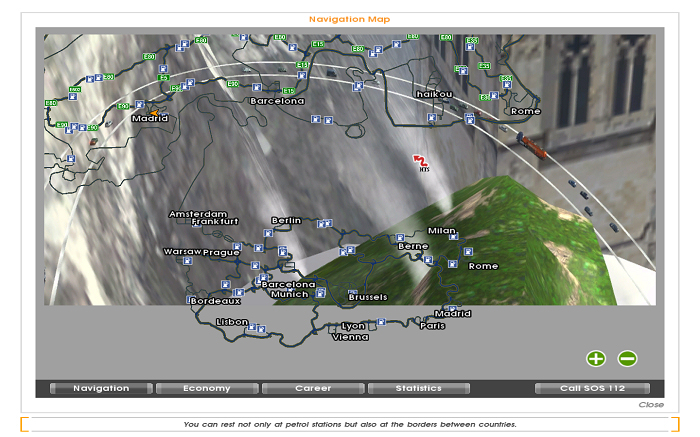
Task: Select the Amsterdam city label
Action: coord(198,214)
